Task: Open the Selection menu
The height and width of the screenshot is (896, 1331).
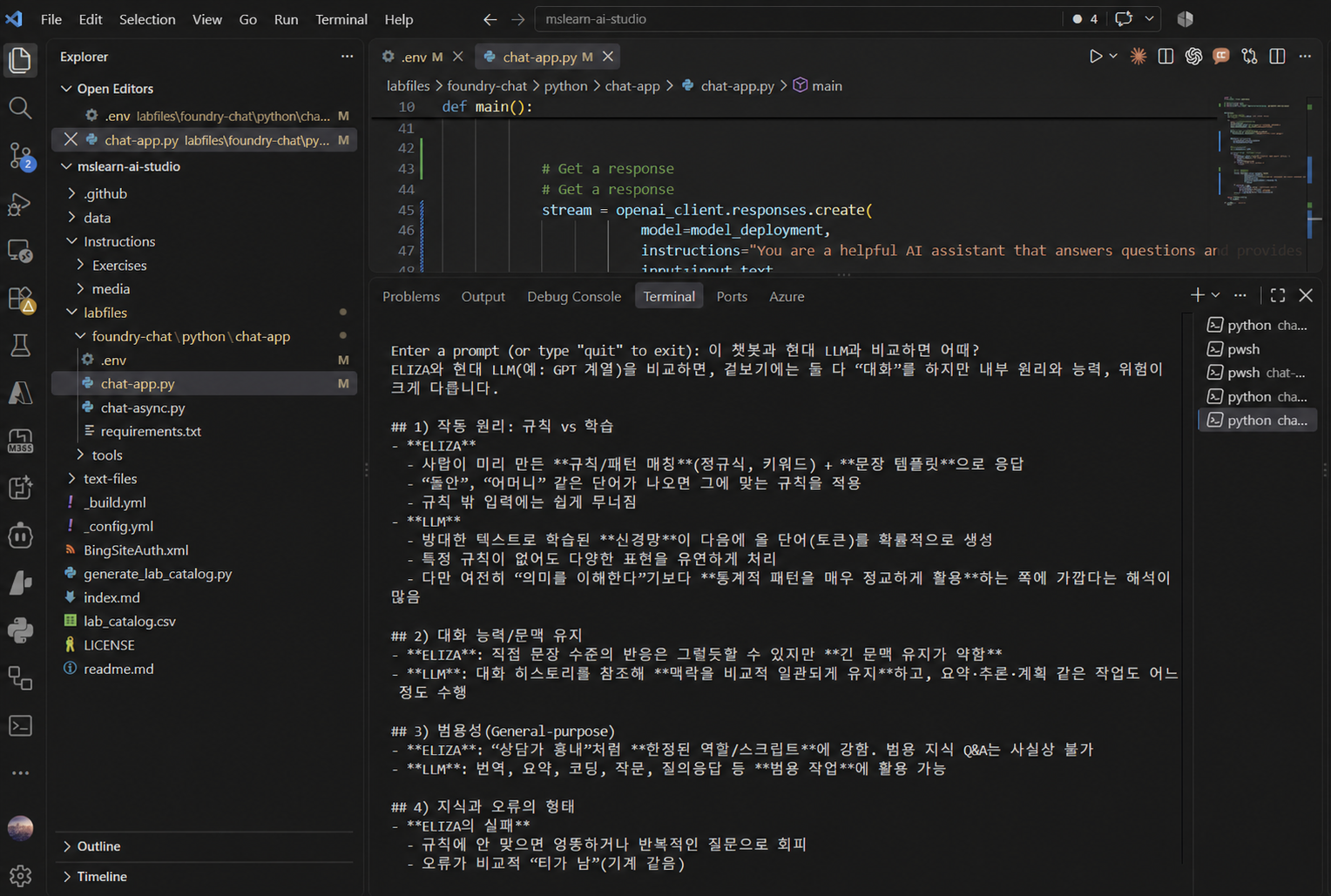Action: click(x=147, y=19)
